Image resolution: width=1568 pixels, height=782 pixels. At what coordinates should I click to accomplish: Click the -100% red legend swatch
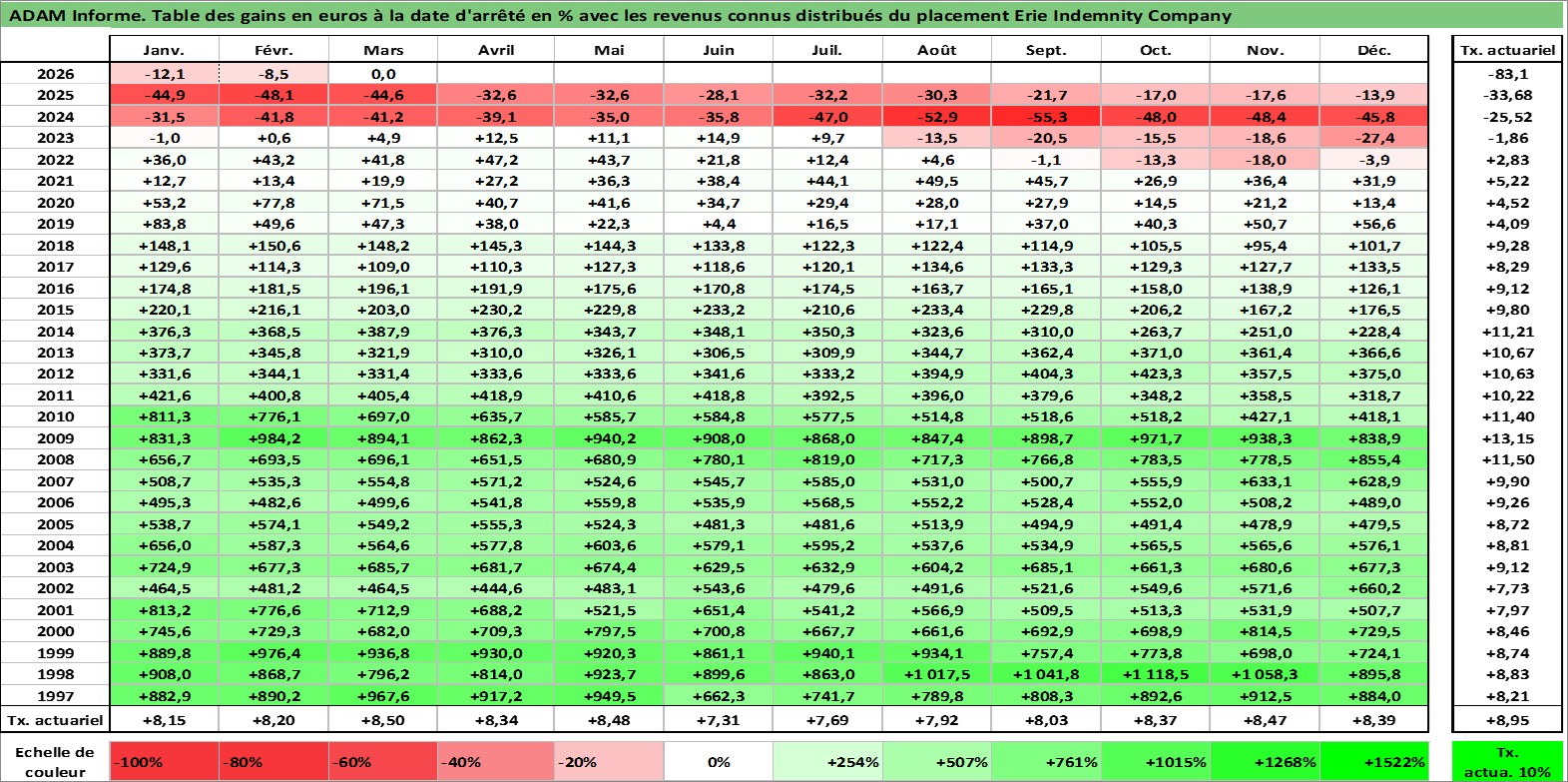click(x=165, y=761)
